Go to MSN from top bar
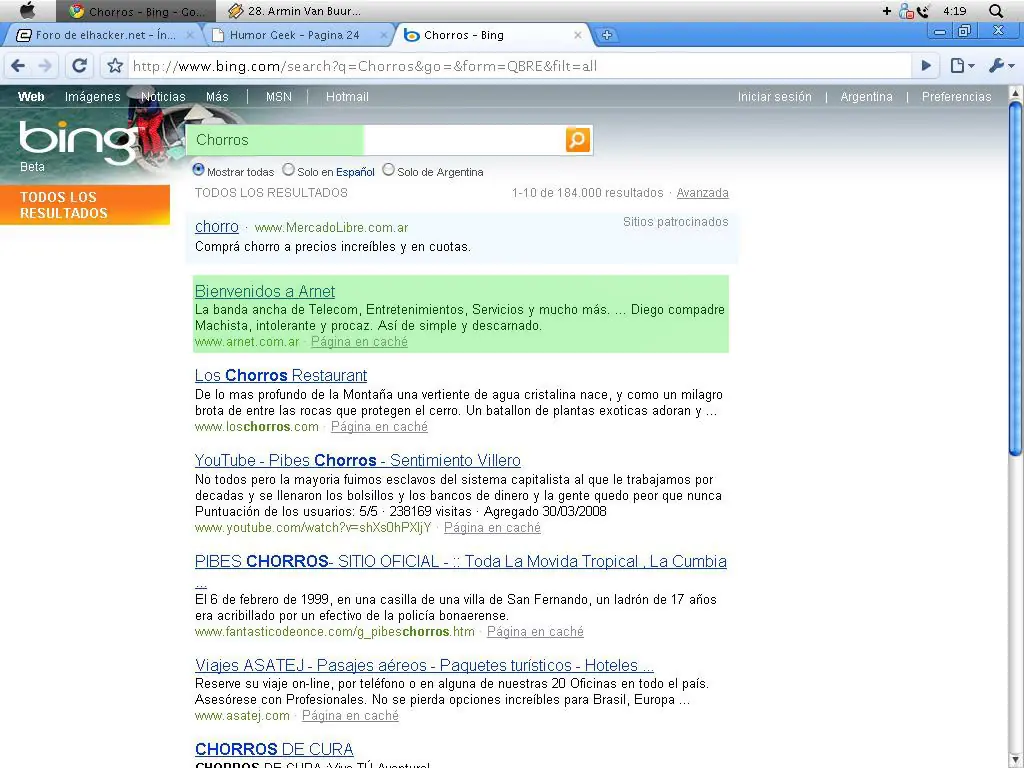Viewport: 1024px width, 768px height. click(x=278, y=97)
